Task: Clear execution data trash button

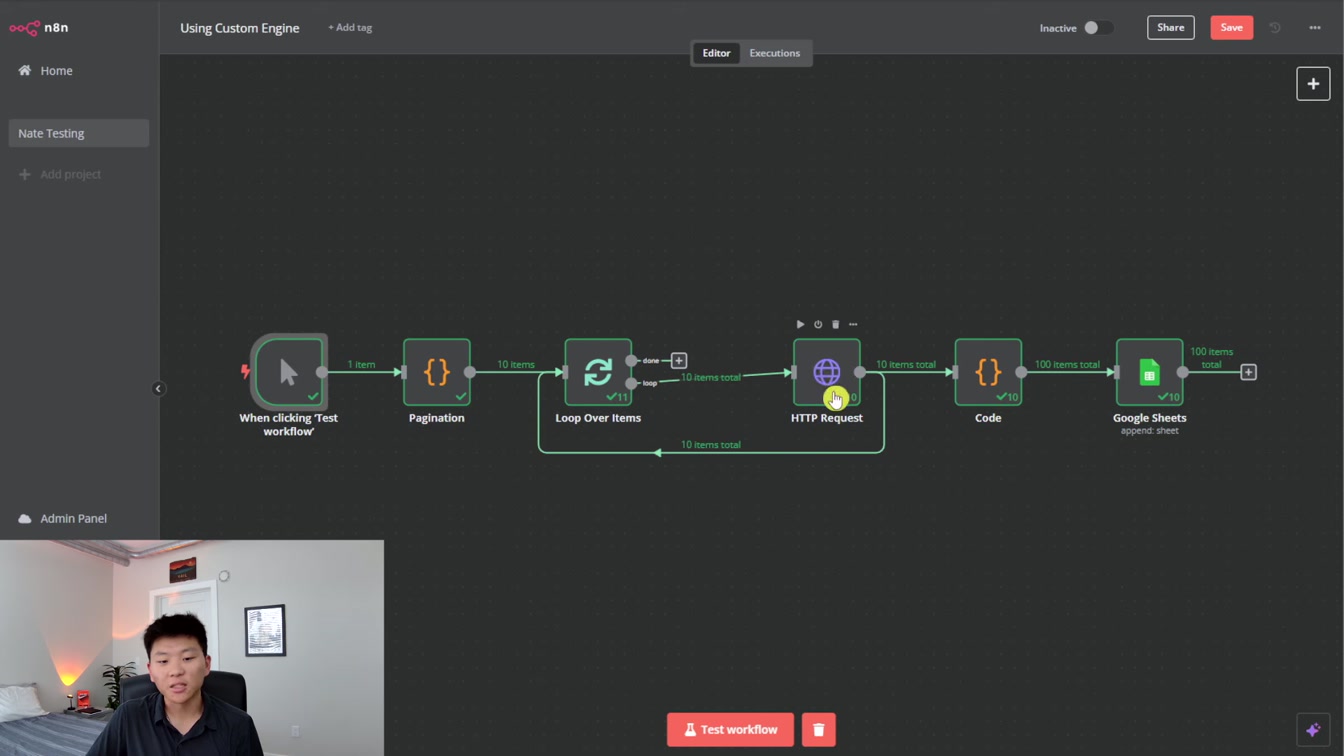Action: pos(818,730)
